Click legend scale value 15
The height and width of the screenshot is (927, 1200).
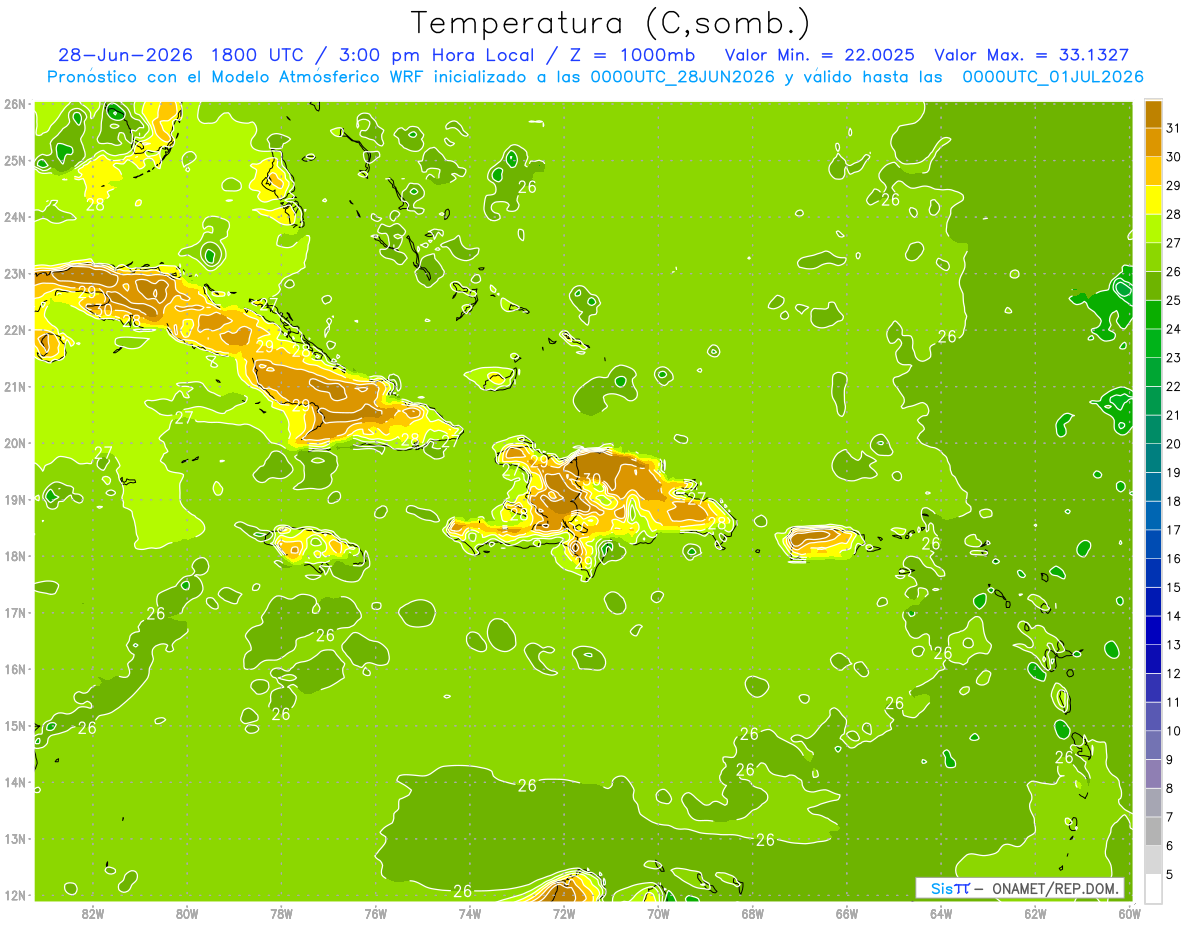point(1174,587)
